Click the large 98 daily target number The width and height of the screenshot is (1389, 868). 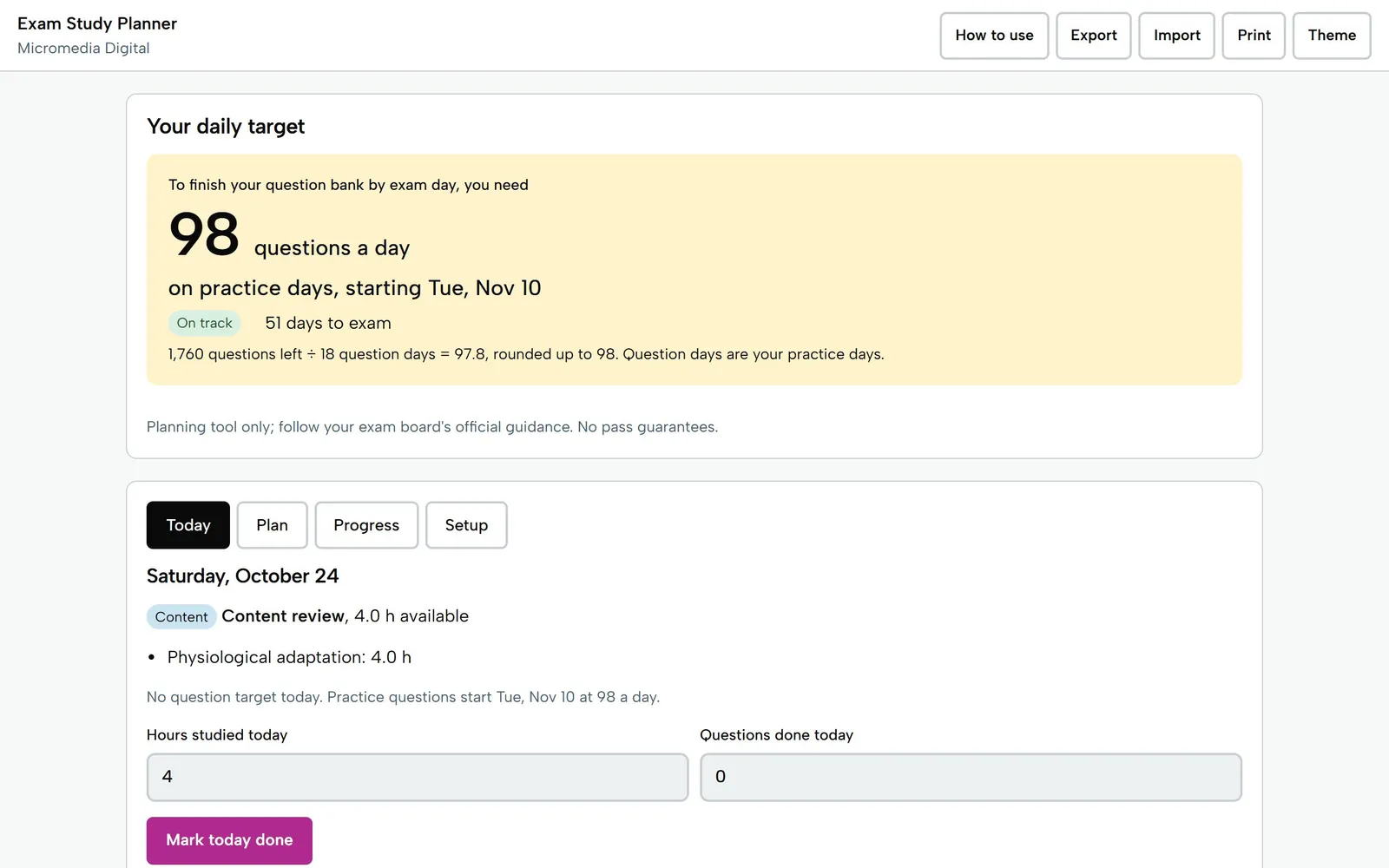pos(204,234)
